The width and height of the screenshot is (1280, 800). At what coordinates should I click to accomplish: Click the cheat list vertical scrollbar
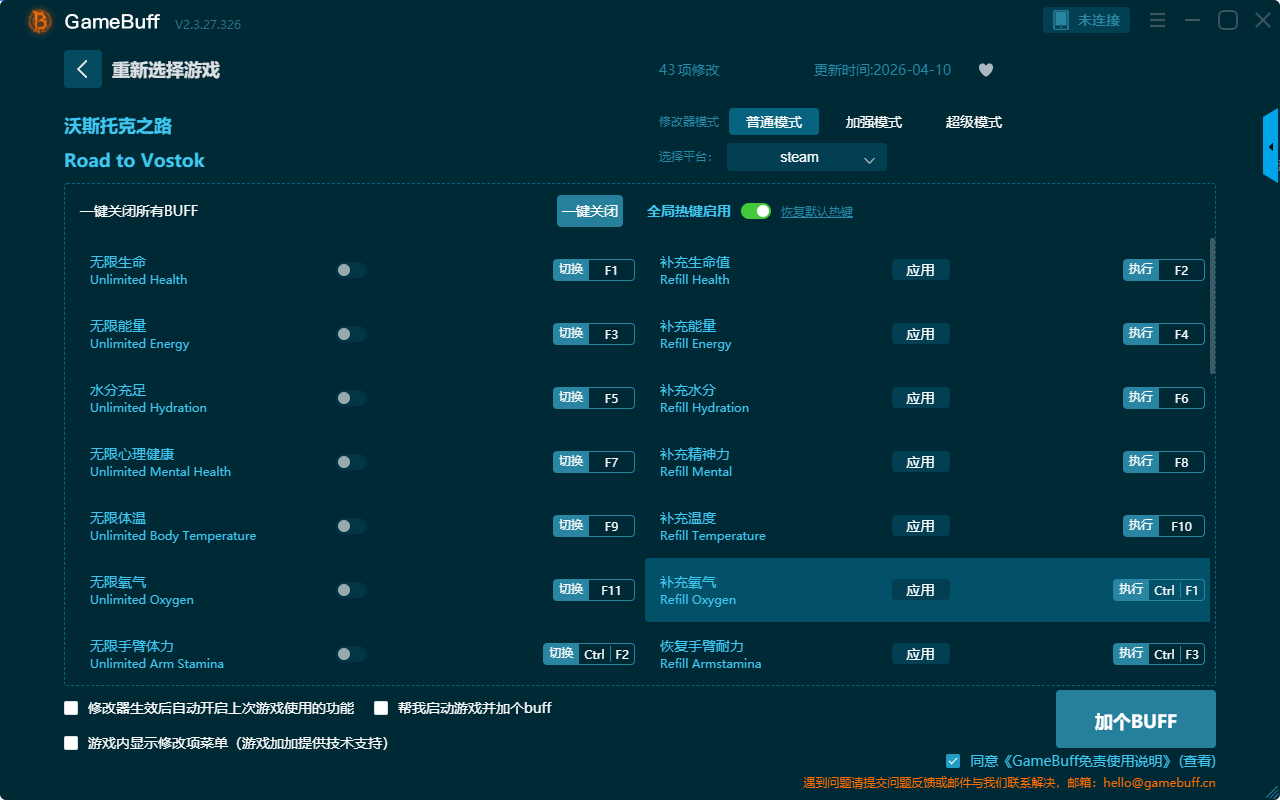pos(1212,306)
